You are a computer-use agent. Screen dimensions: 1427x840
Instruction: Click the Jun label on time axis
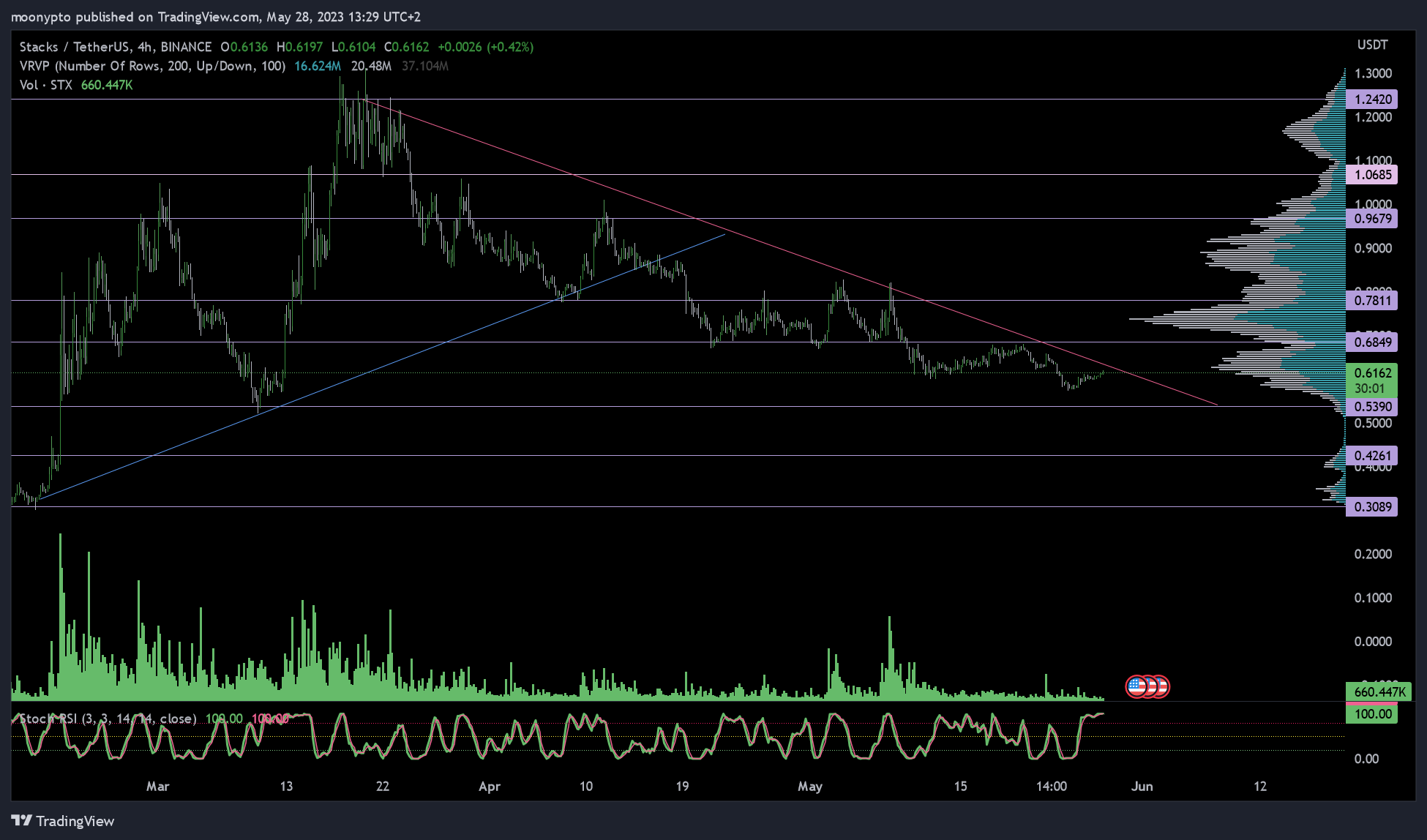pos(1142,787)
